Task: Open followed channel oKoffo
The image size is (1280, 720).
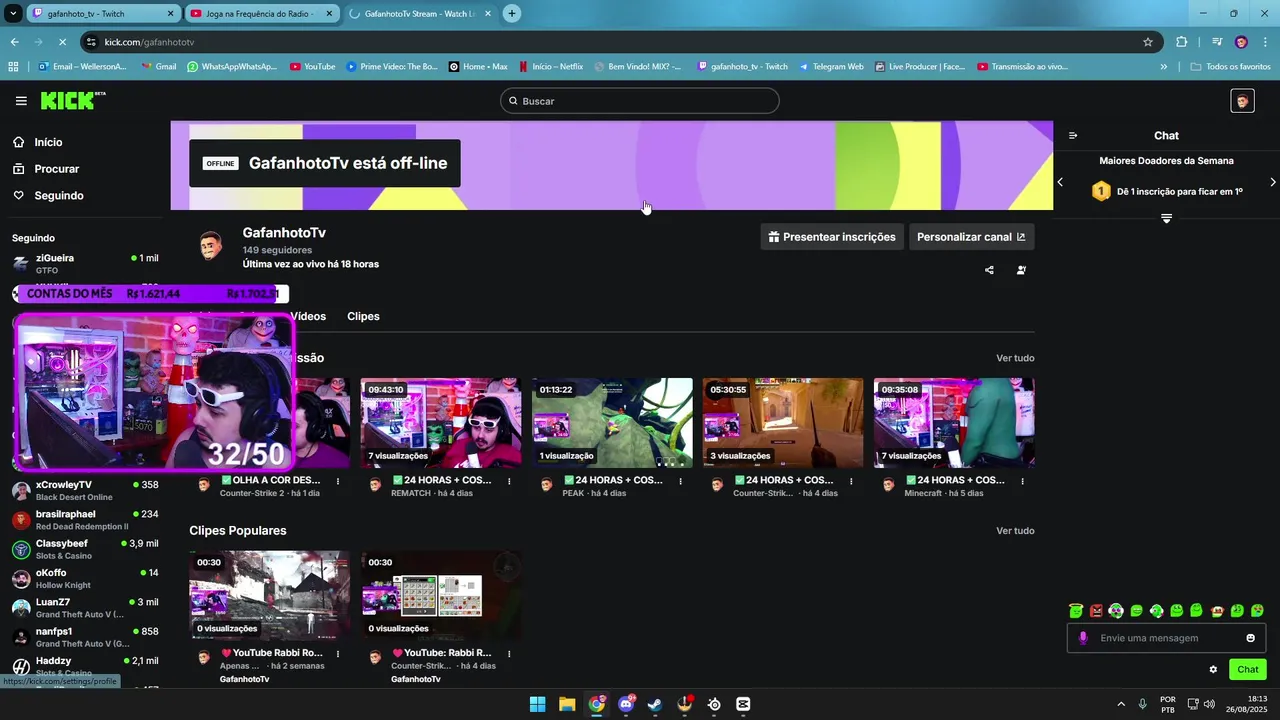Action: 85,578
